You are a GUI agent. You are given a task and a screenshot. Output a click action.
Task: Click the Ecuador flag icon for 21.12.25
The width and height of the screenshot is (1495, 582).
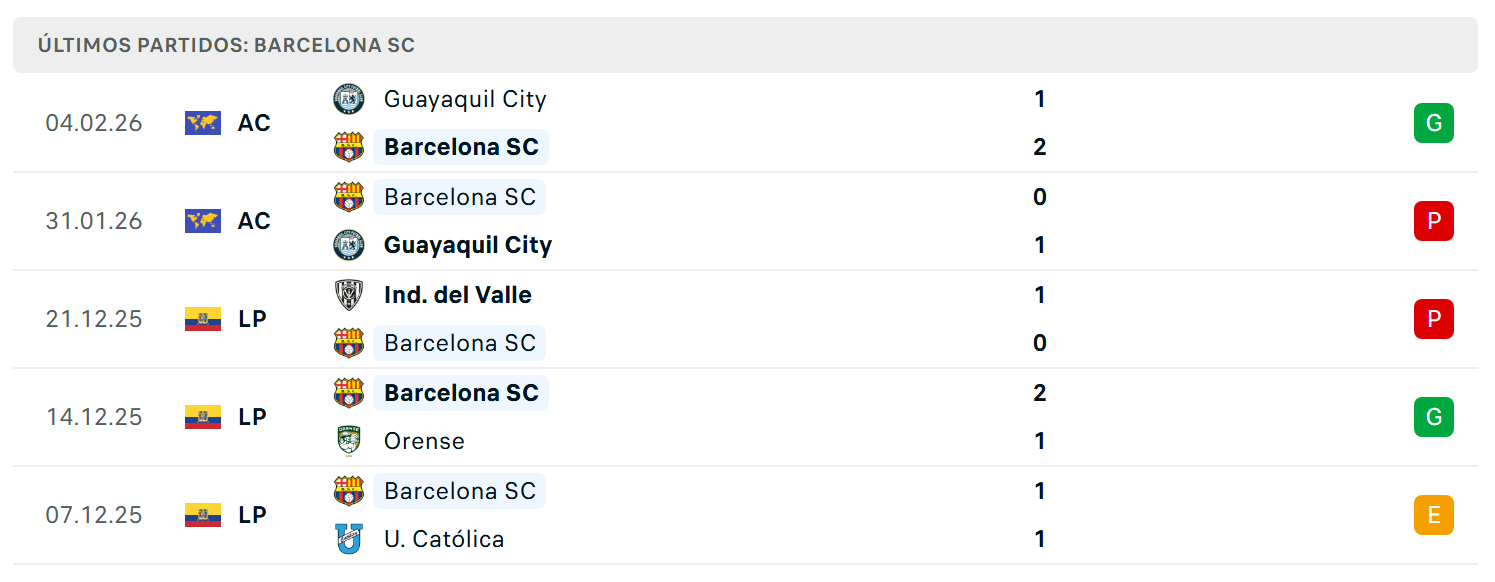203,319
